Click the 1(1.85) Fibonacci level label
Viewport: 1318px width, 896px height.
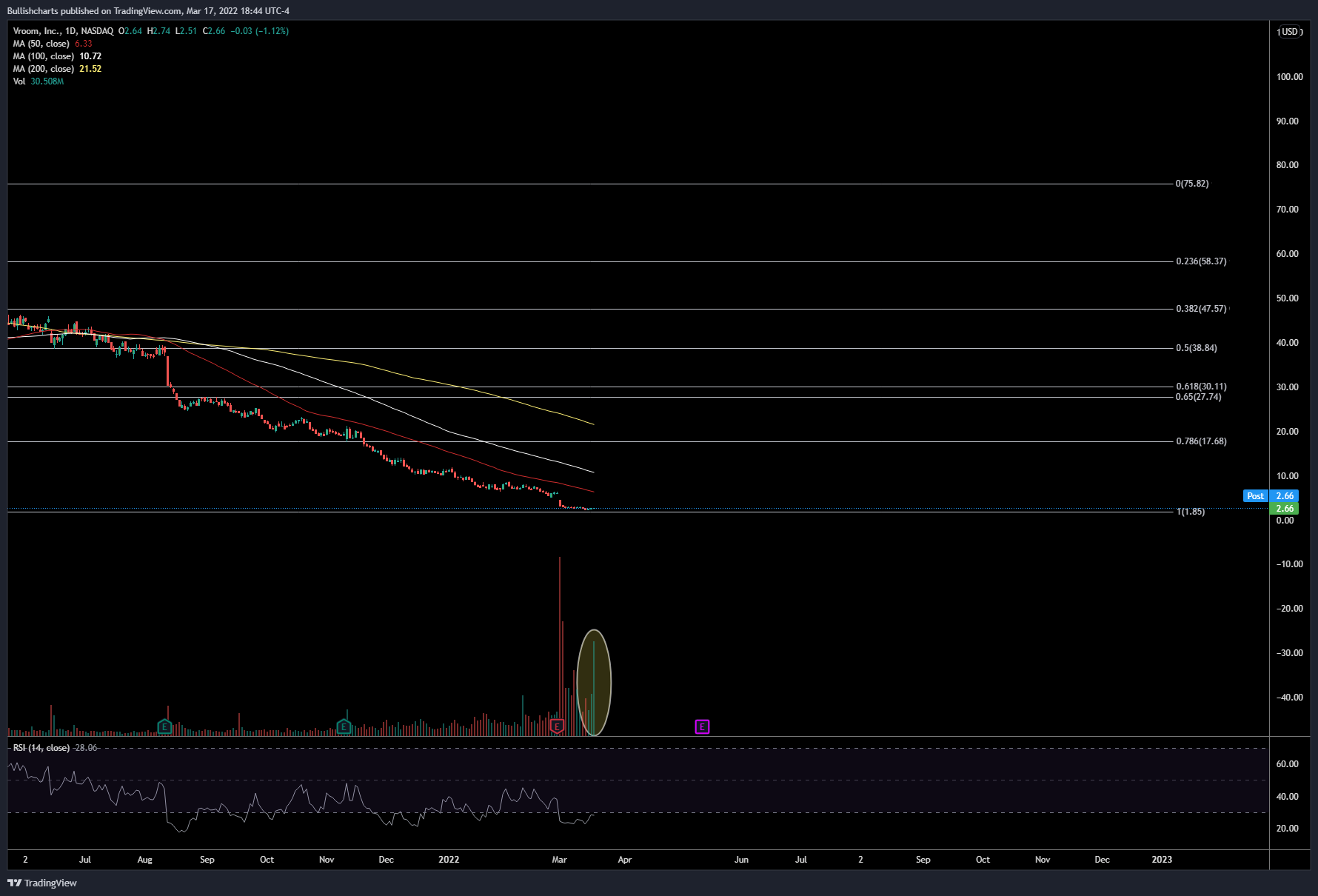1191,512
